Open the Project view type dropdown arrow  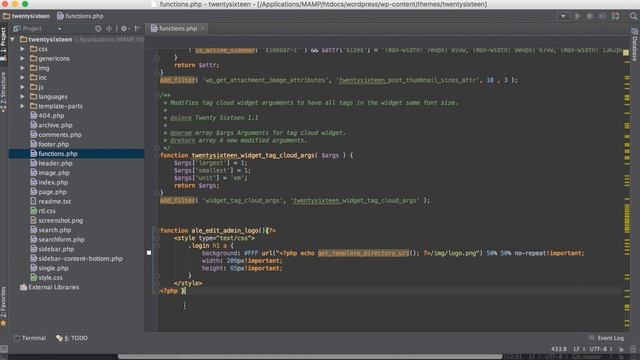60,29
